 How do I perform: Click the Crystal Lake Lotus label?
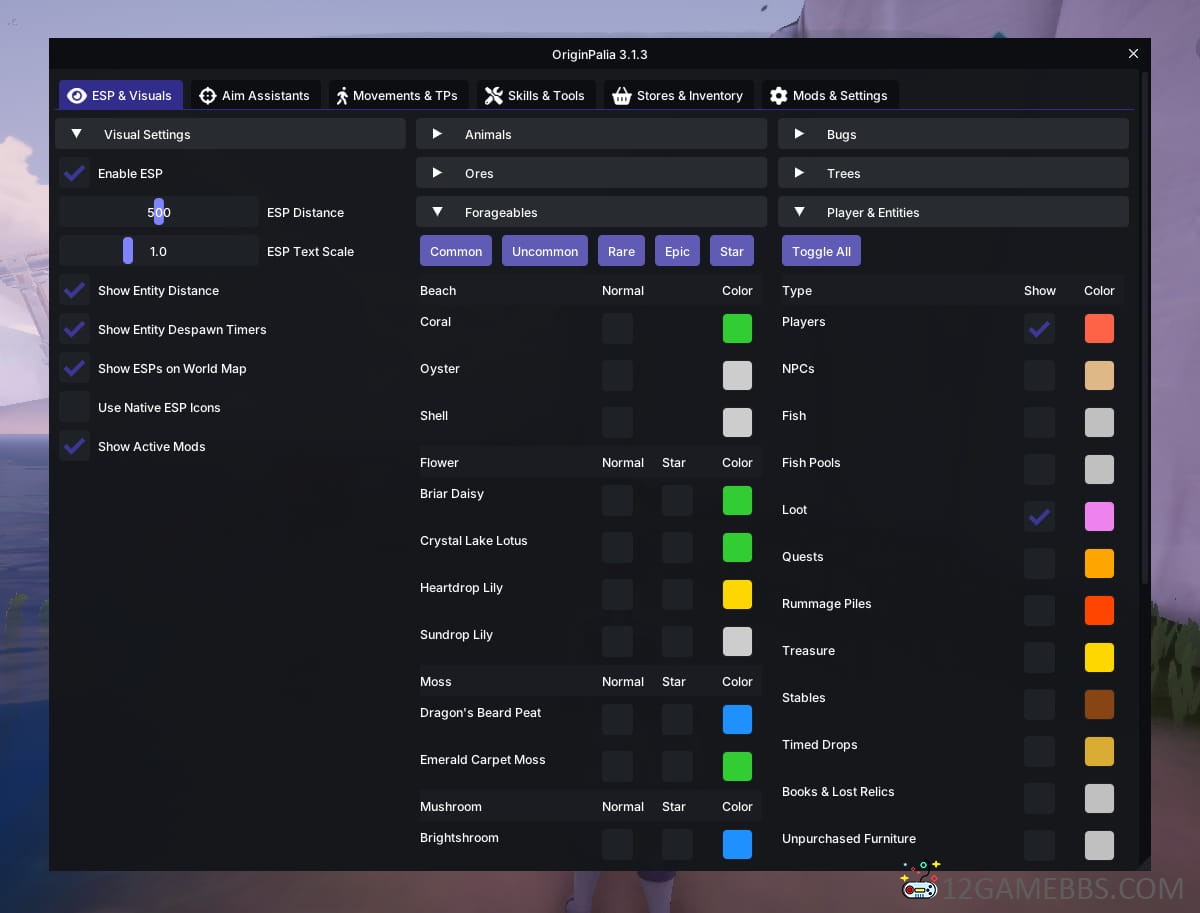point(474,541)
